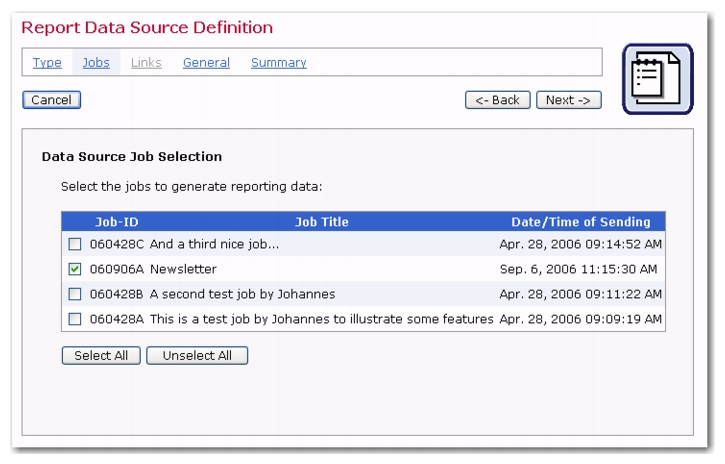Click the date Apr. 28, 2006 09:09:19 AM
Screen dimensions: 725x464
pos(581,319)
